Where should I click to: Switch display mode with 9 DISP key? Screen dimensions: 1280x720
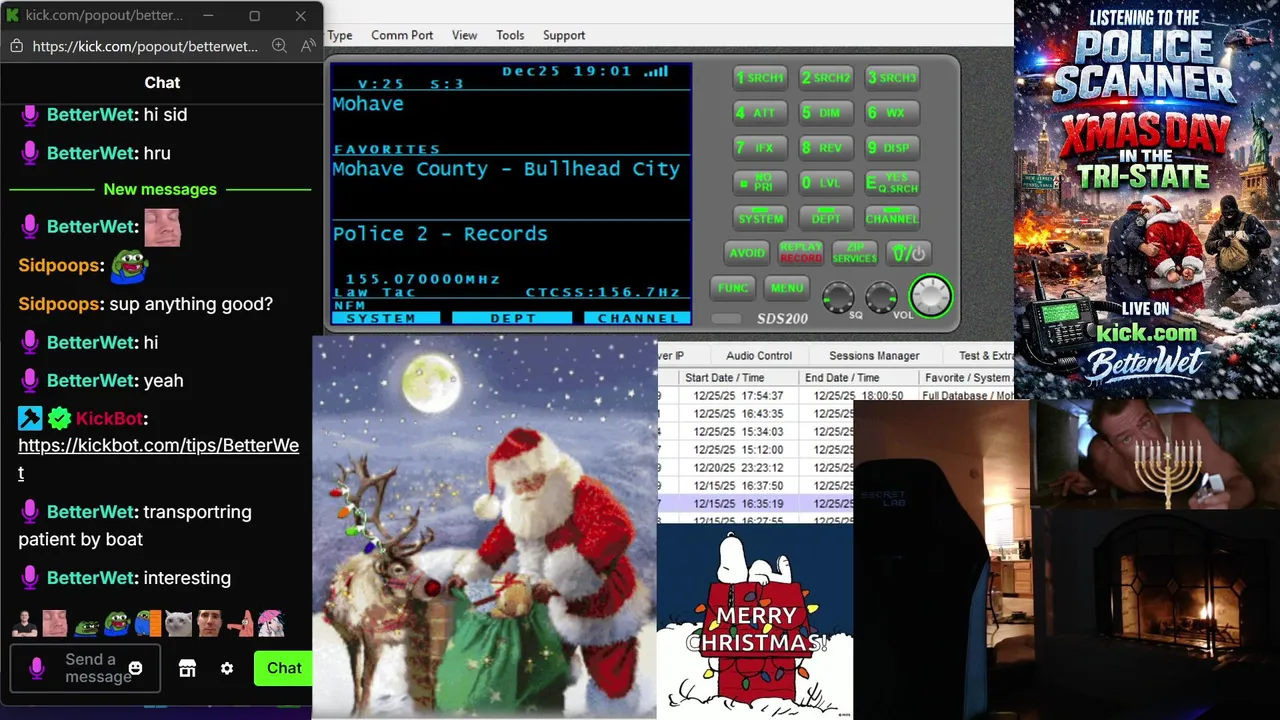pyautogui.click(x=892, y=147)
